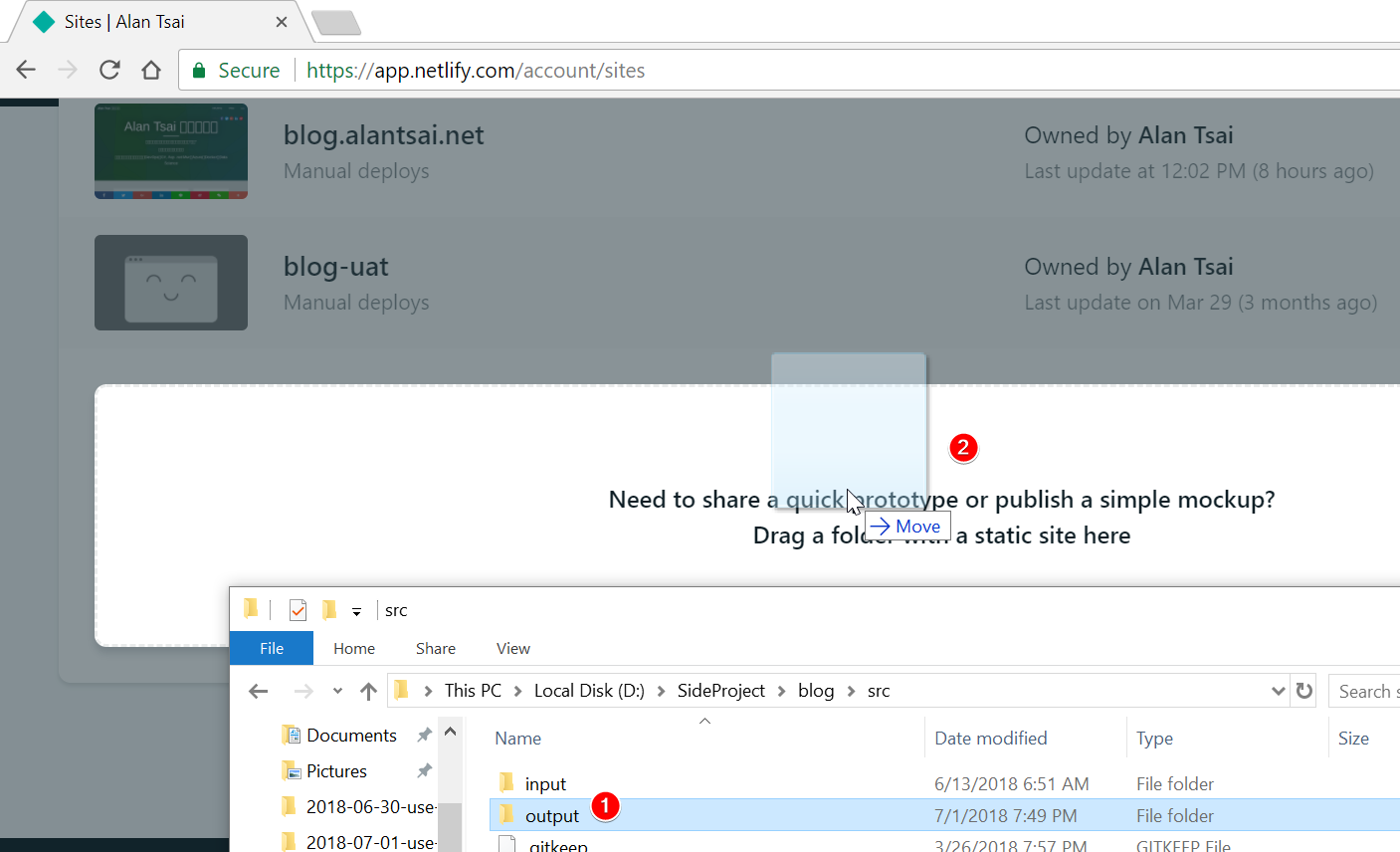Click the blog-uat smiley placeholder thumbnail
The image size is (1400, 852).
point(171,283)
